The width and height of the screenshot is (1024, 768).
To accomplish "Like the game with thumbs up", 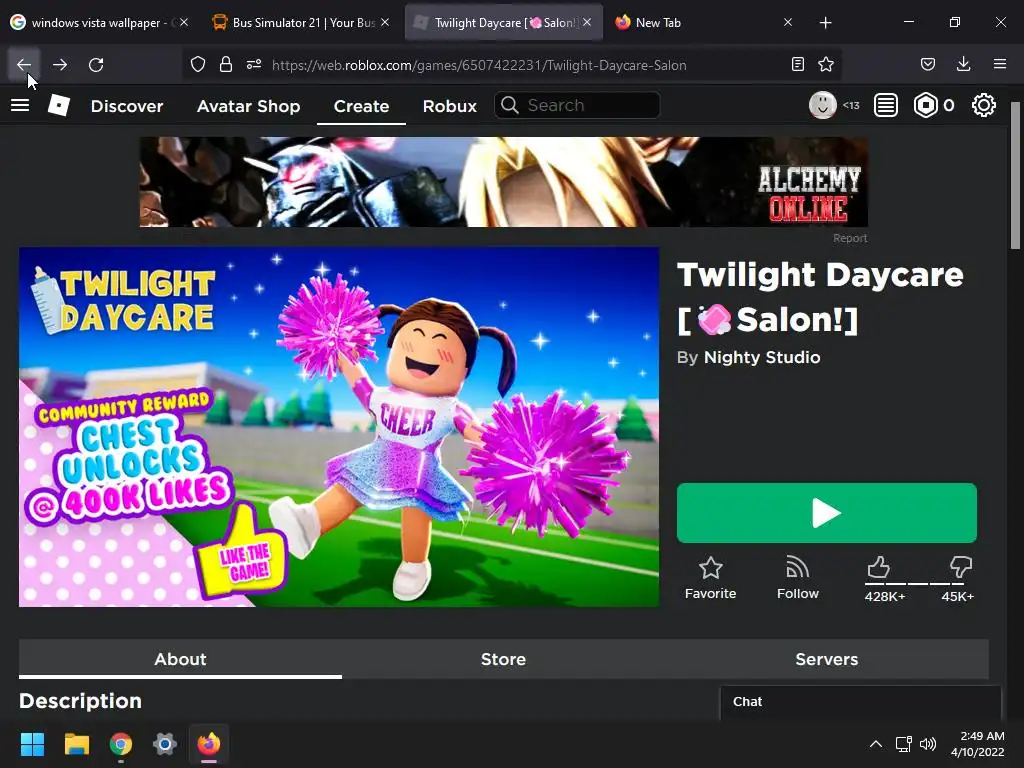I will 878,567.
